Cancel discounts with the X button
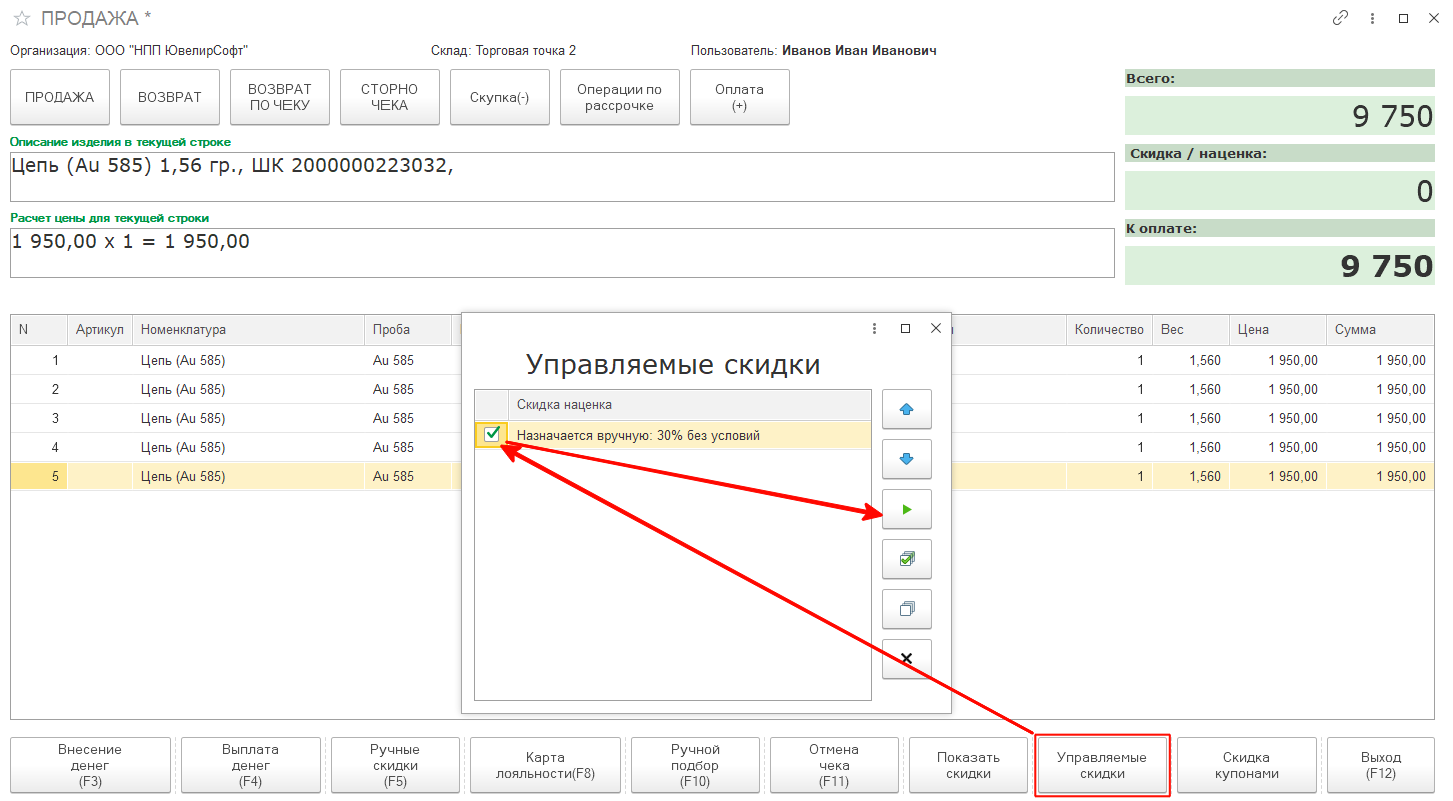This screenshot has width=1453, height=801. click(907, 659)
